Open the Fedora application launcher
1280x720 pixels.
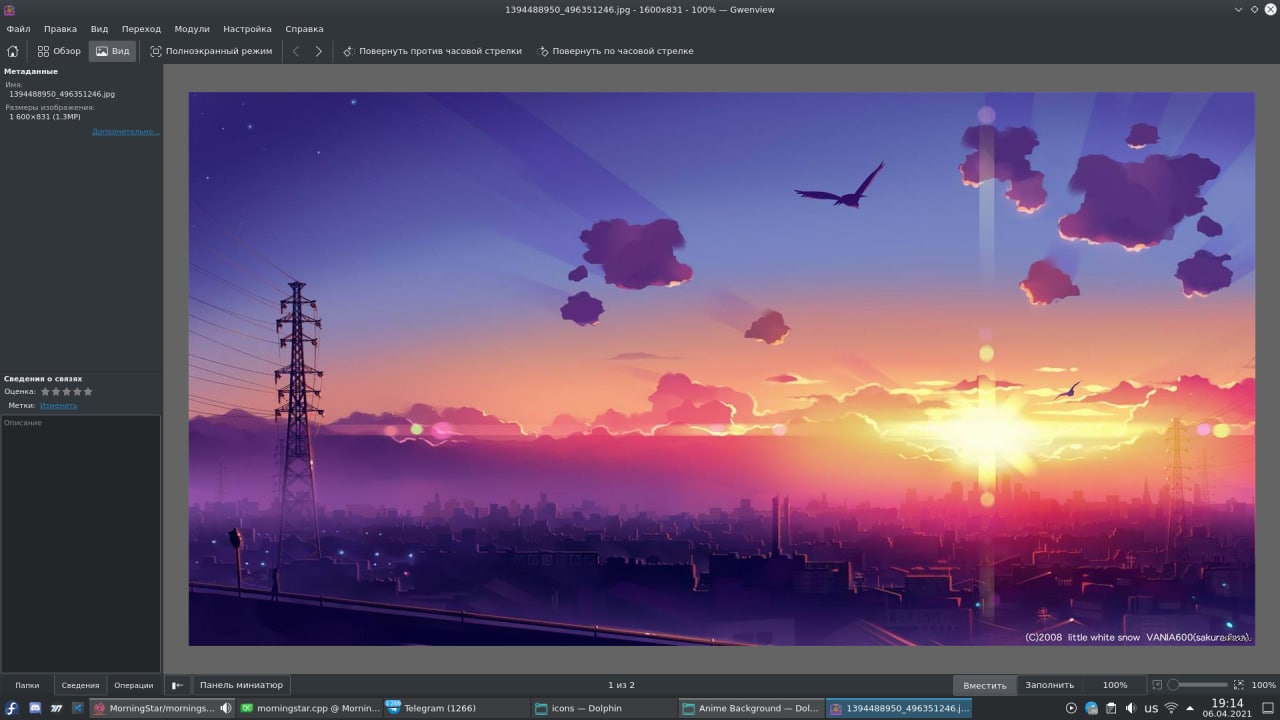pyautogui.click(x=12, y=708)
